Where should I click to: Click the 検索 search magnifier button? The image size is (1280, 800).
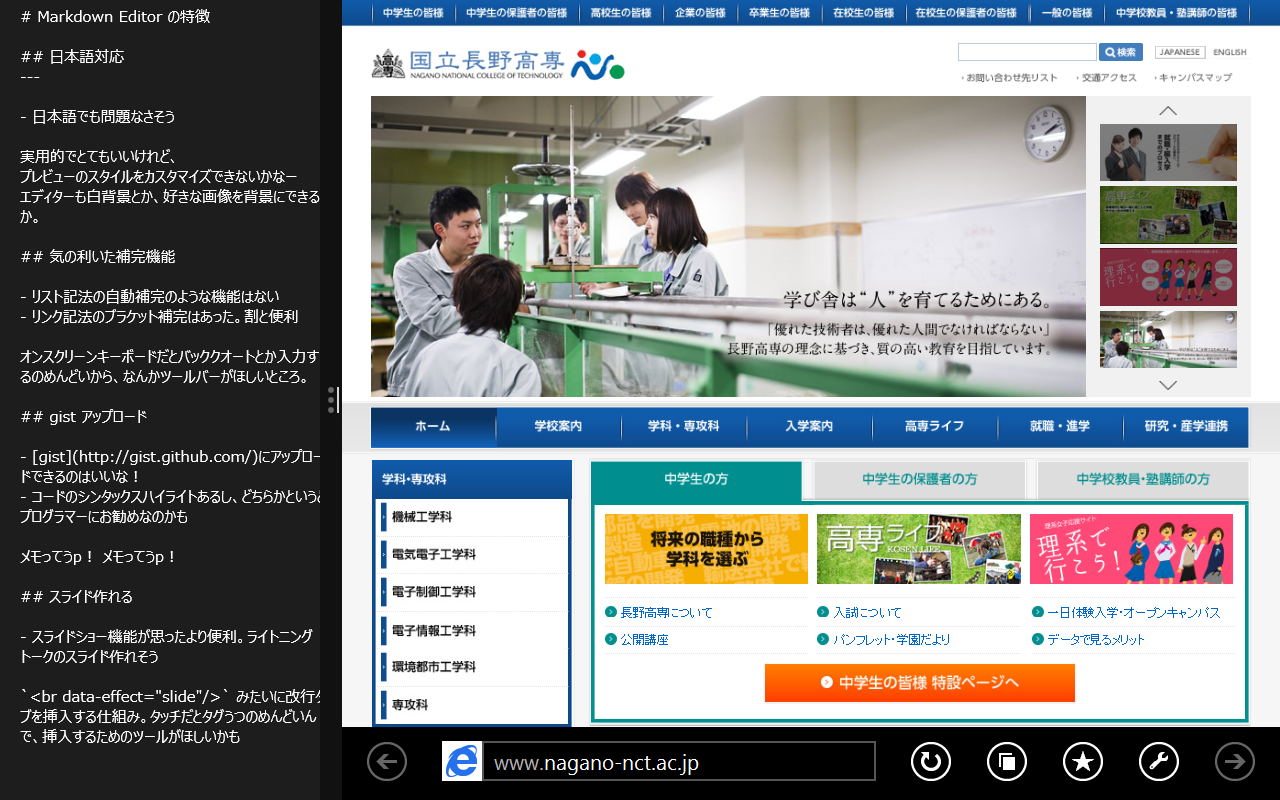1119,51
